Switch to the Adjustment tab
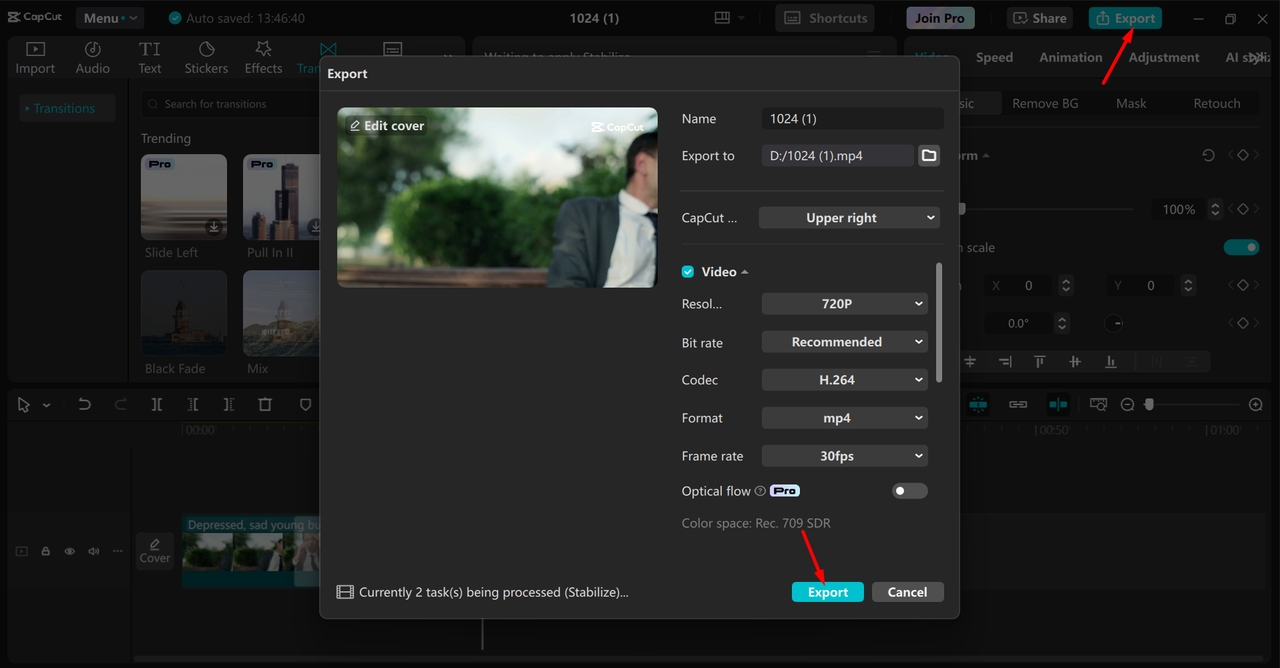Image resolution: width=1280 pixels, height=668 pixels. click(x=1164, y=57)
